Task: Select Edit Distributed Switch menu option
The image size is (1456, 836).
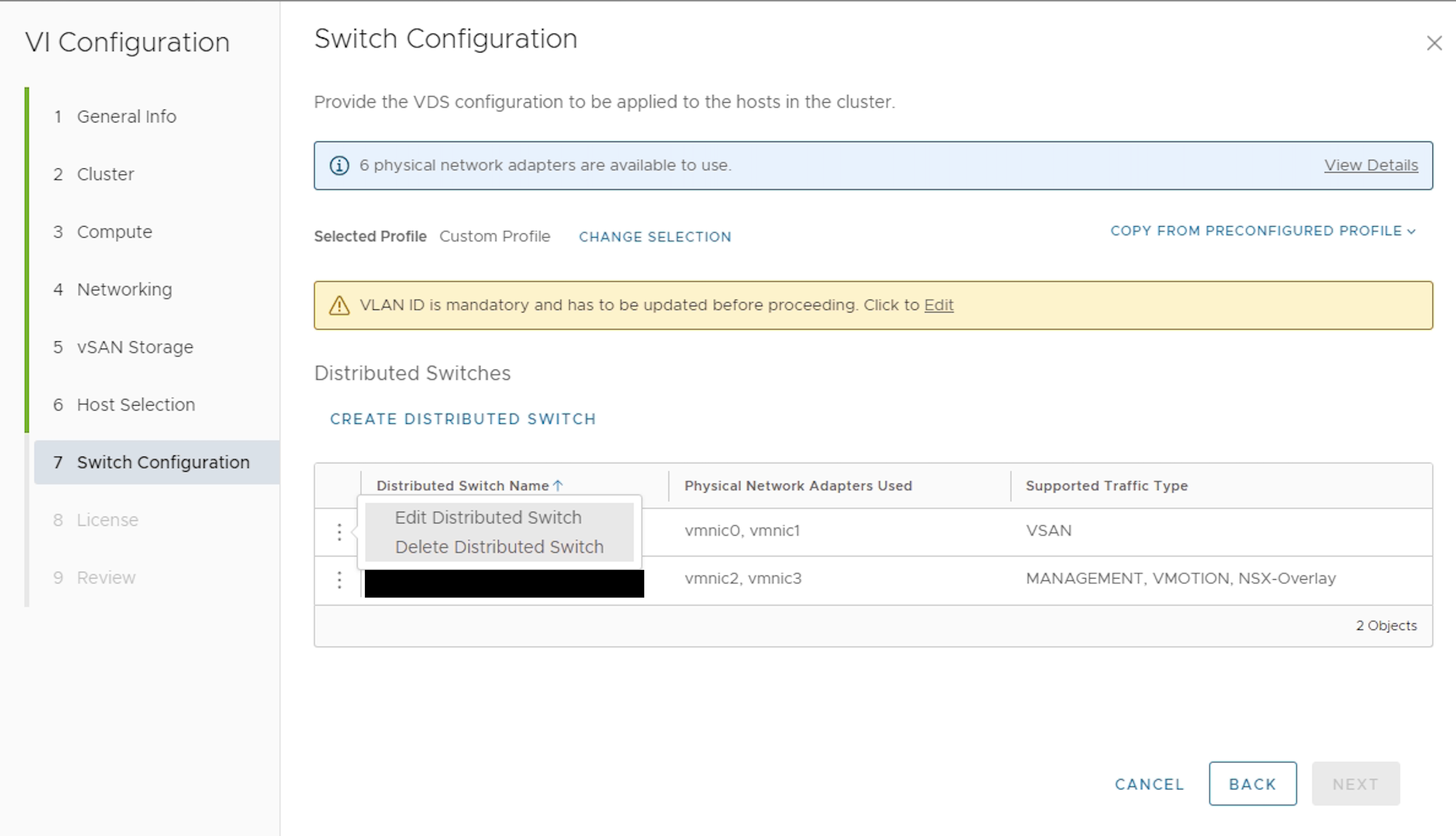Action: [x=488, y=518]
